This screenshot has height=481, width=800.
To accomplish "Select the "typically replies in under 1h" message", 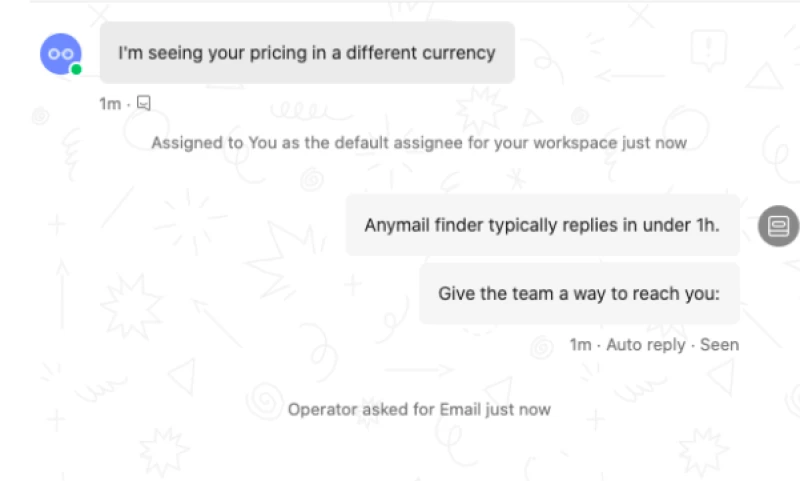I will click(x=542, y=225).
